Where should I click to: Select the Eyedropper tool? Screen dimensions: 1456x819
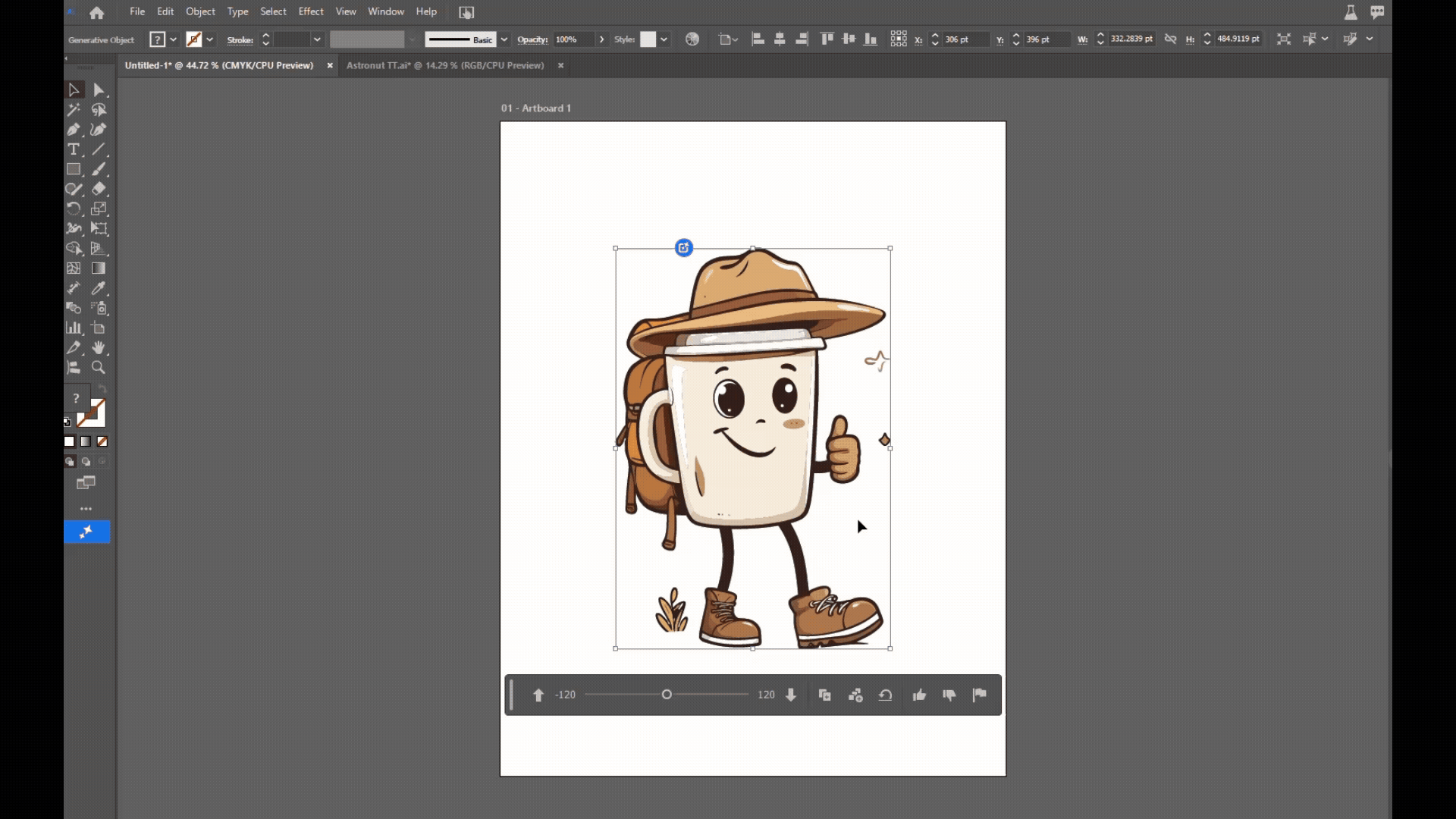coord(99,288)
